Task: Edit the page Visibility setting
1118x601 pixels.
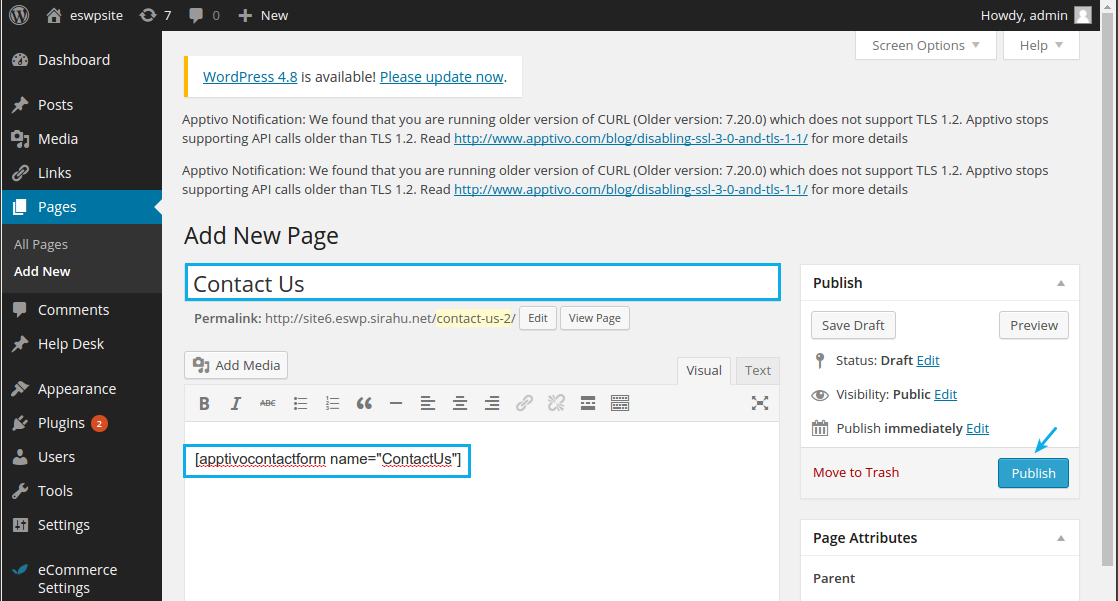Action: pyautogui.click(x=945, y=394)
